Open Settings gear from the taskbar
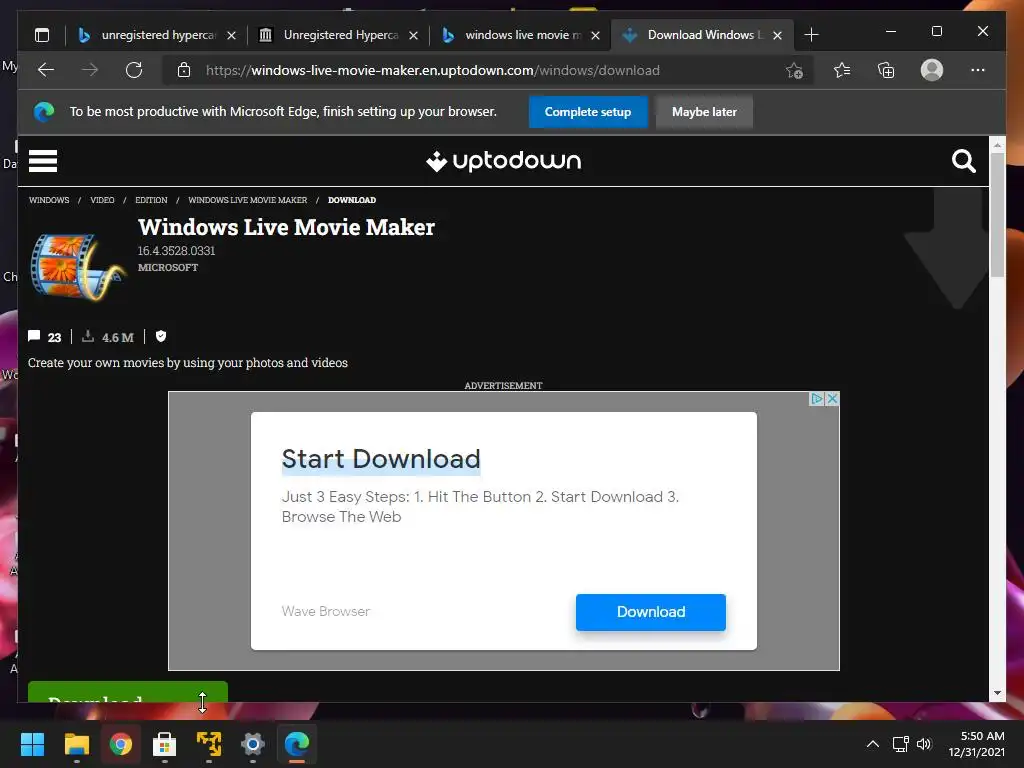This screenshot has width=1024, height=768. pyautogui.click(x=253, y=744)
